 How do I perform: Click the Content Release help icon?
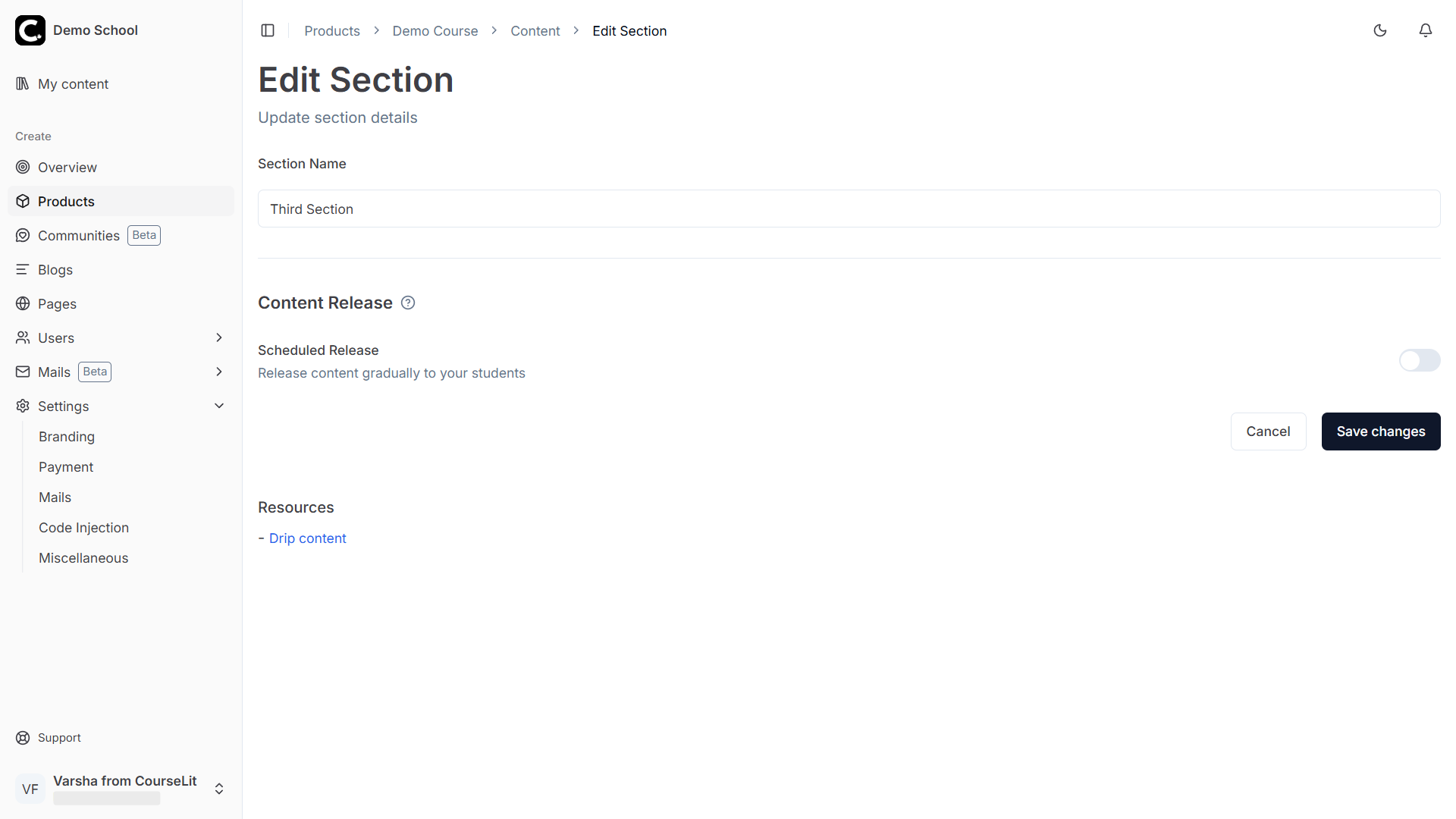click(x=407, y=303)
